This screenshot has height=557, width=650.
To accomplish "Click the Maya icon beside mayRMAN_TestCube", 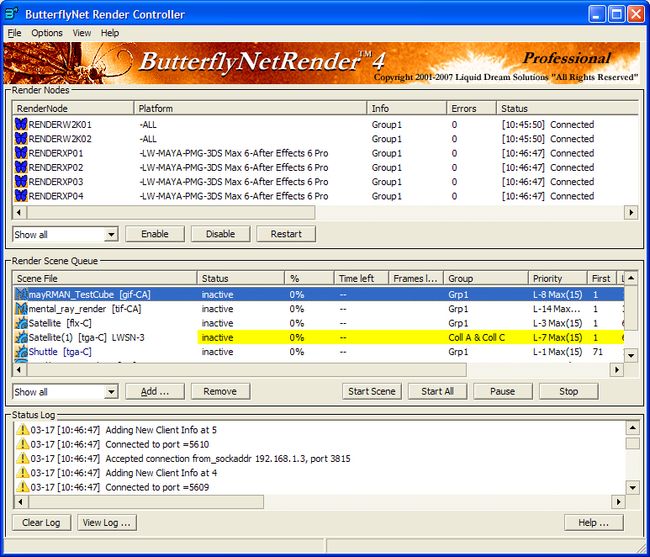I will click(21, 294).
